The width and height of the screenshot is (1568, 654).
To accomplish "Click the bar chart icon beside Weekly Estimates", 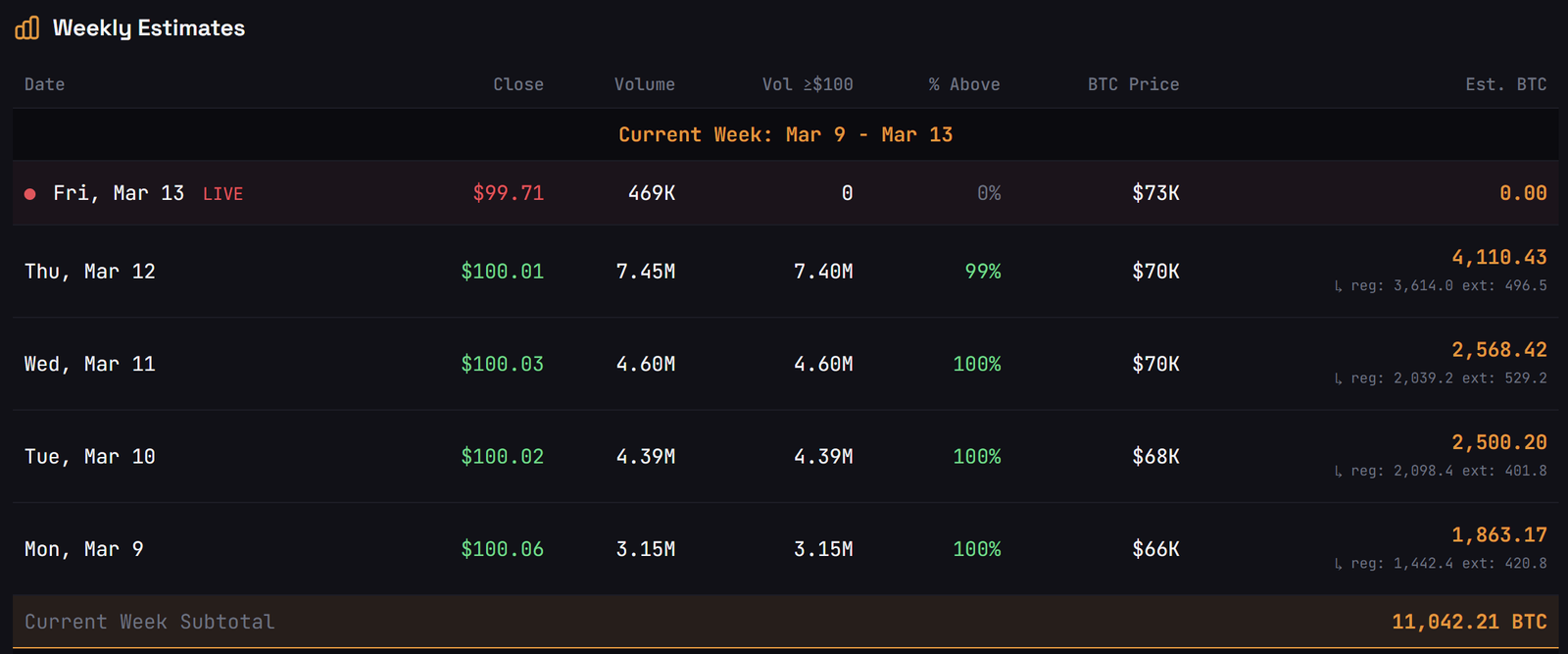I will [x=25, y=27].
